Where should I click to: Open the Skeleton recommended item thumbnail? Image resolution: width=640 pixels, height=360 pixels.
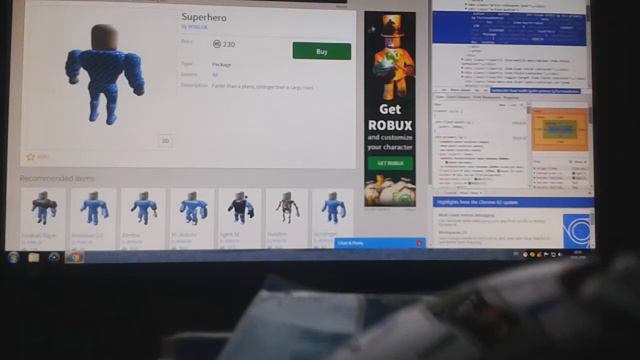(x=287, y=208)
